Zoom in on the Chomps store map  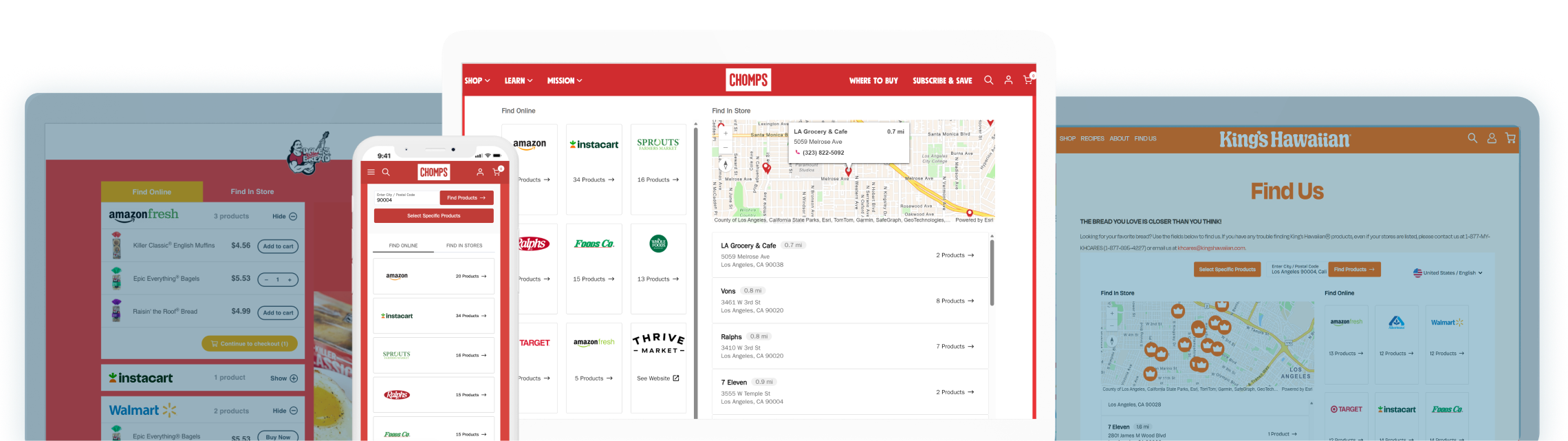point(725,133)
